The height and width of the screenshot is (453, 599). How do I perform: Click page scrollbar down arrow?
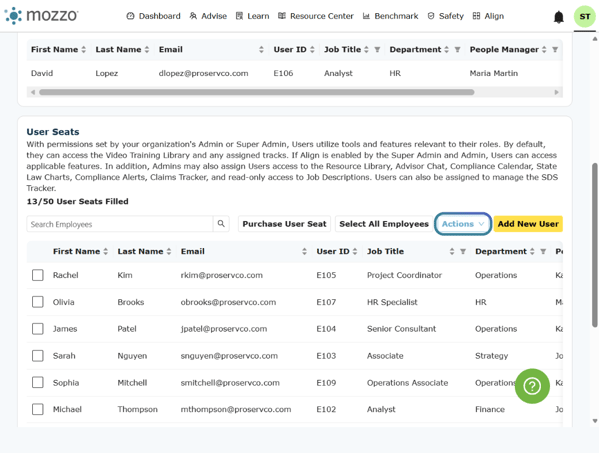coord(594,421)
